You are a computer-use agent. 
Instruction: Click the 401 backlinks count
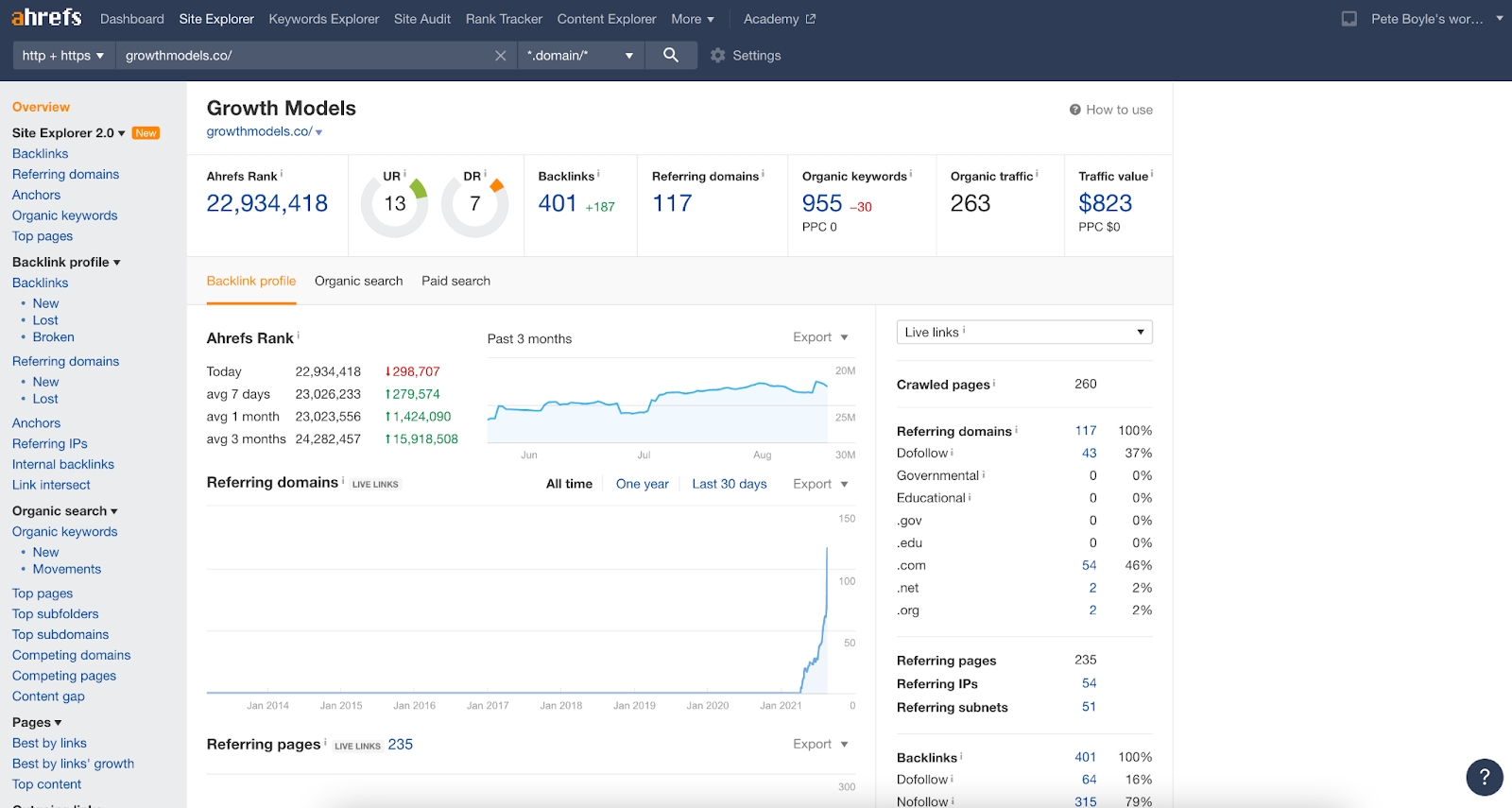pyautogui.click(x=558, y=203)
